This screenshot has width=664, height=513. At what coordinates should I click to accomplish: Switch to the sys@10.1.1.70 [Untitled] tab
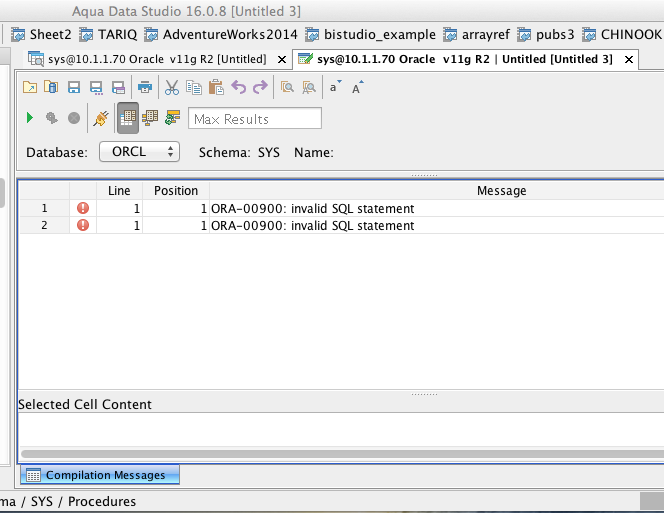[157, 59]
